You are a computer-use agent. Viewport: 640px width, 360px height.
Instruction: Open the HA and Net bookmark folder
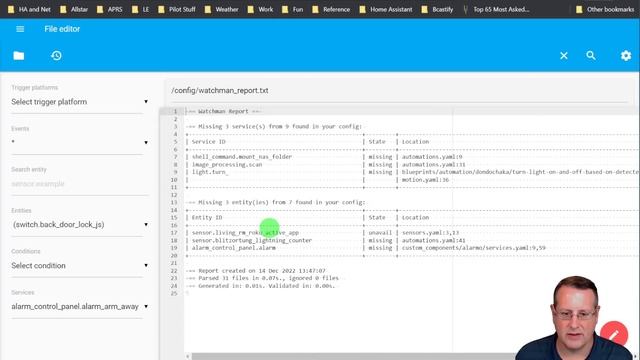(30, 9)
